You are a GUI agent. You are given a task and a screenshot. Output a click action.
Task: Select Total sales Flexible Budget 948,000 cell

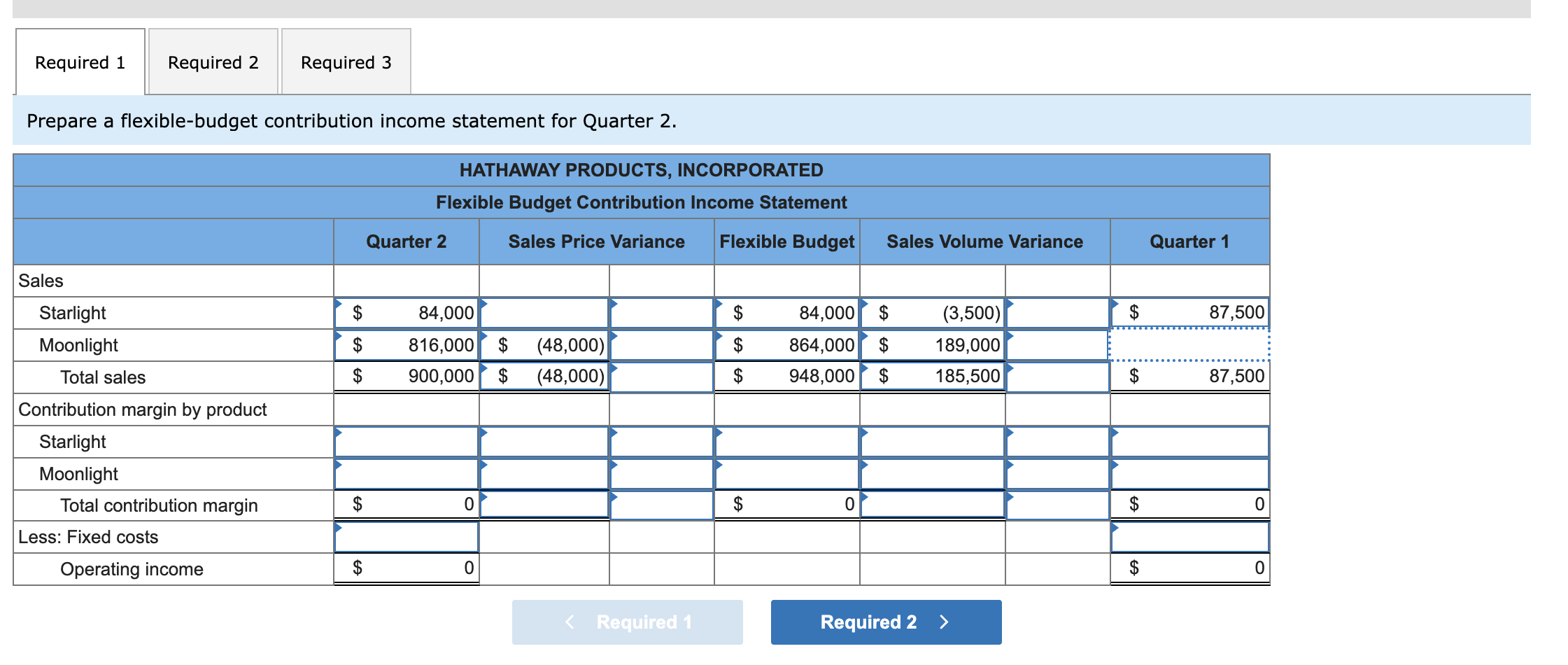pos(787,377)
